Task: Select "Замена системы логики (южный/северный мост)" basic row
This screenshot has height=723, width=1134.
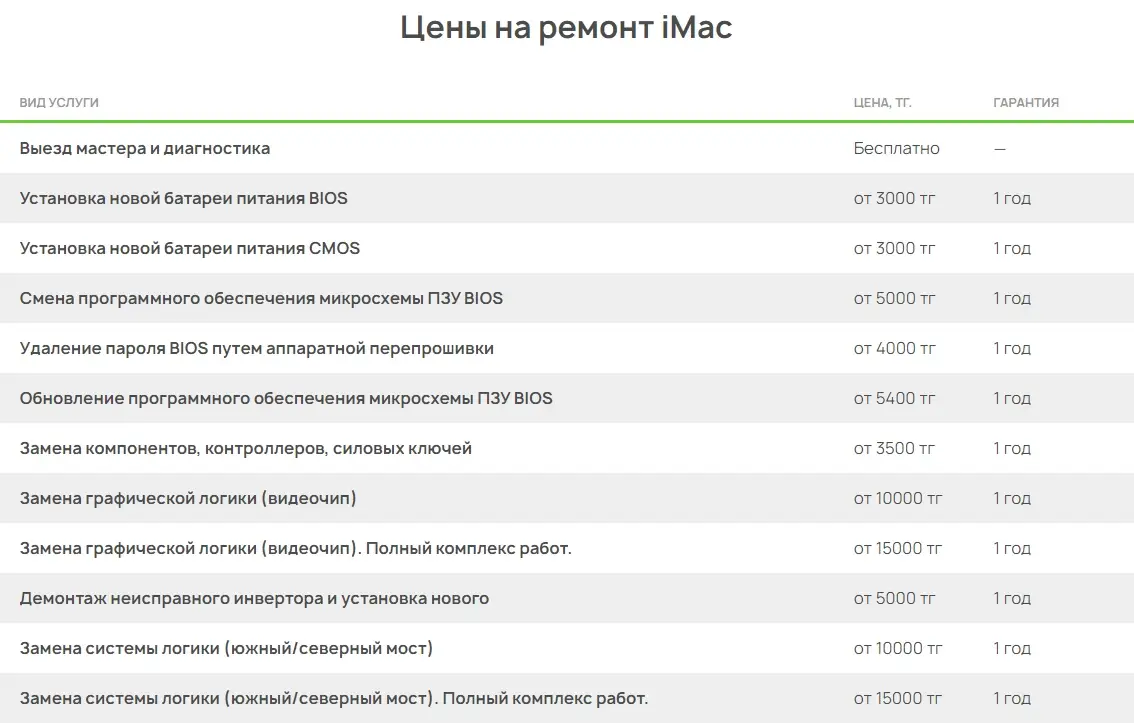Action: point(226,649)
